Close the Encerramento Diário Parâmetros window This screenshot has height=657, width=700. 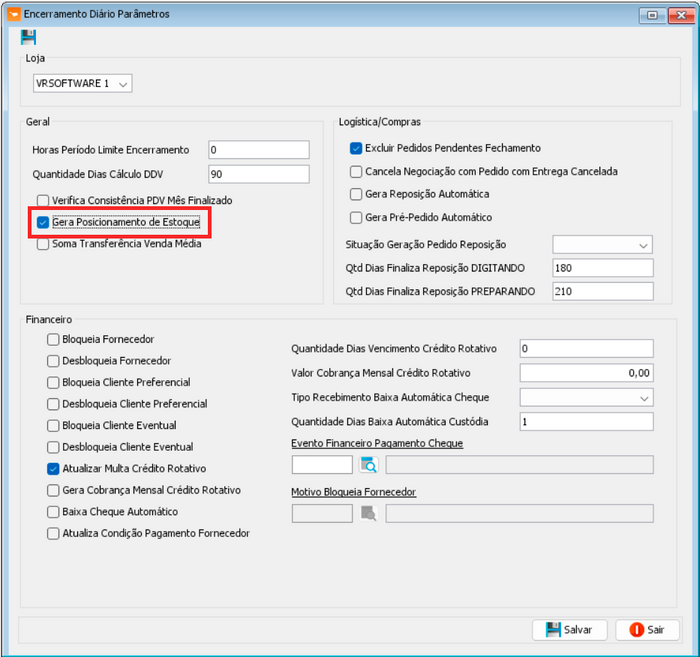680,15
